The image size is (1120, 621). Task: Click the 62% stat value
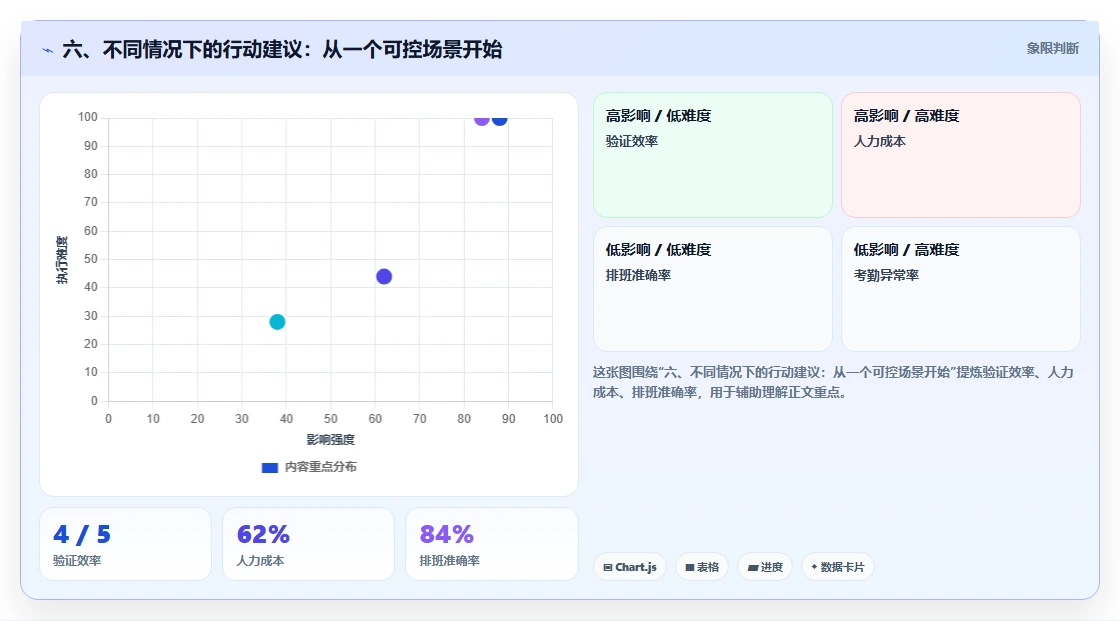pyautogui.click(x=263, y=535)
